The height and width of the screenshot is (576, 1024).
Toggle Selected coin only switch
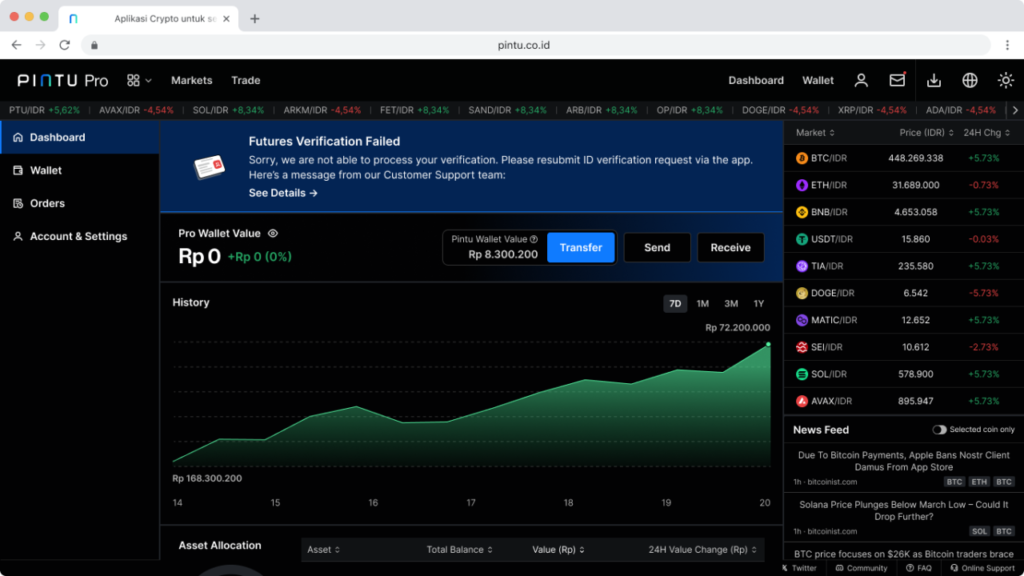click(x=939, y=430)
